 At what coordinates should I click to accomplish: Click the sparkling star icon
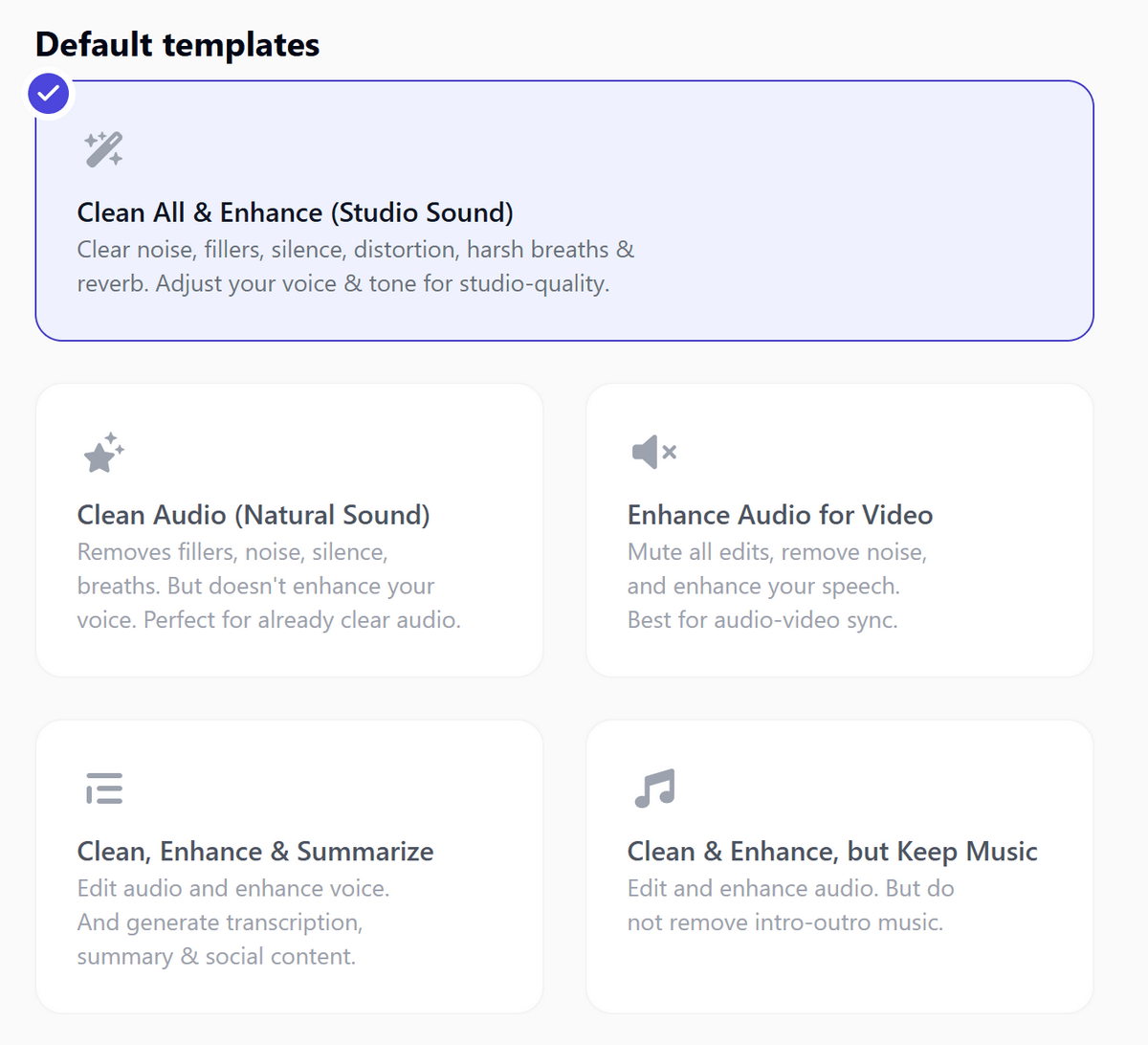coord(103,453)
